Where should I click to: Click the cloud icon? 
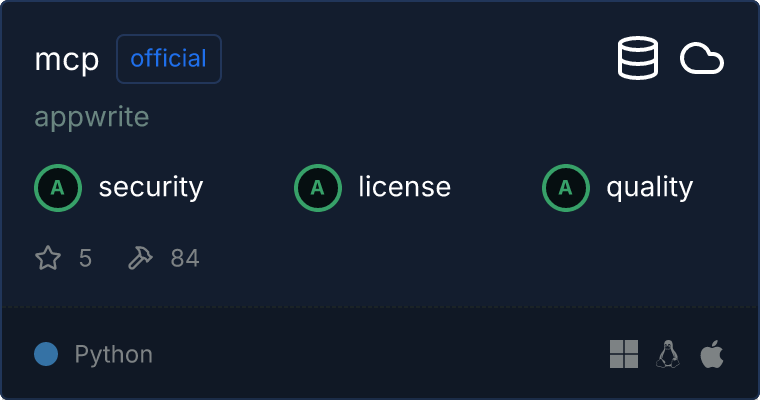tap(702, 59)
